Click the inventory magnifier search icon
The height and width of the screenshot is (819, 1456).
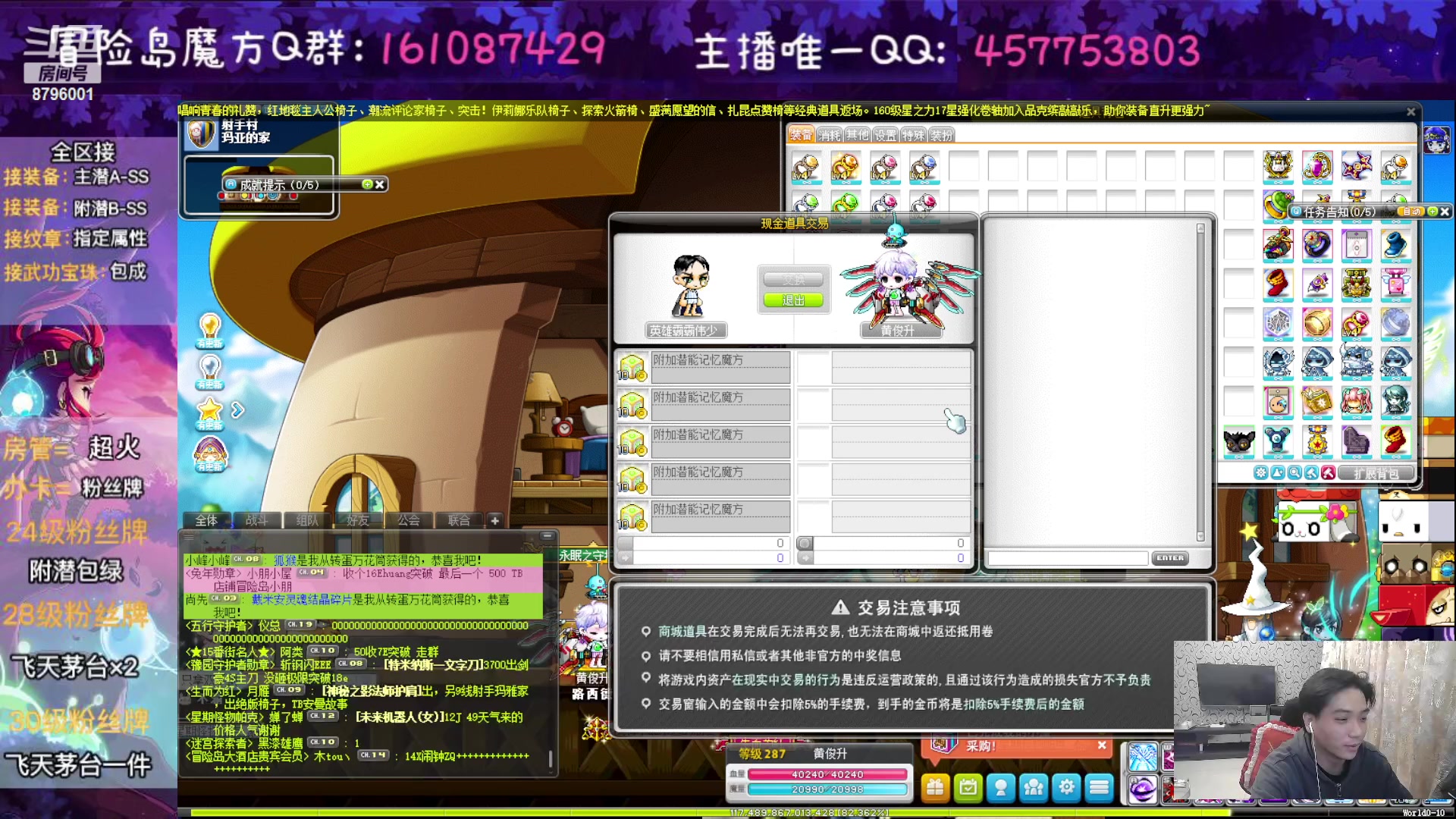[1294, 473]
